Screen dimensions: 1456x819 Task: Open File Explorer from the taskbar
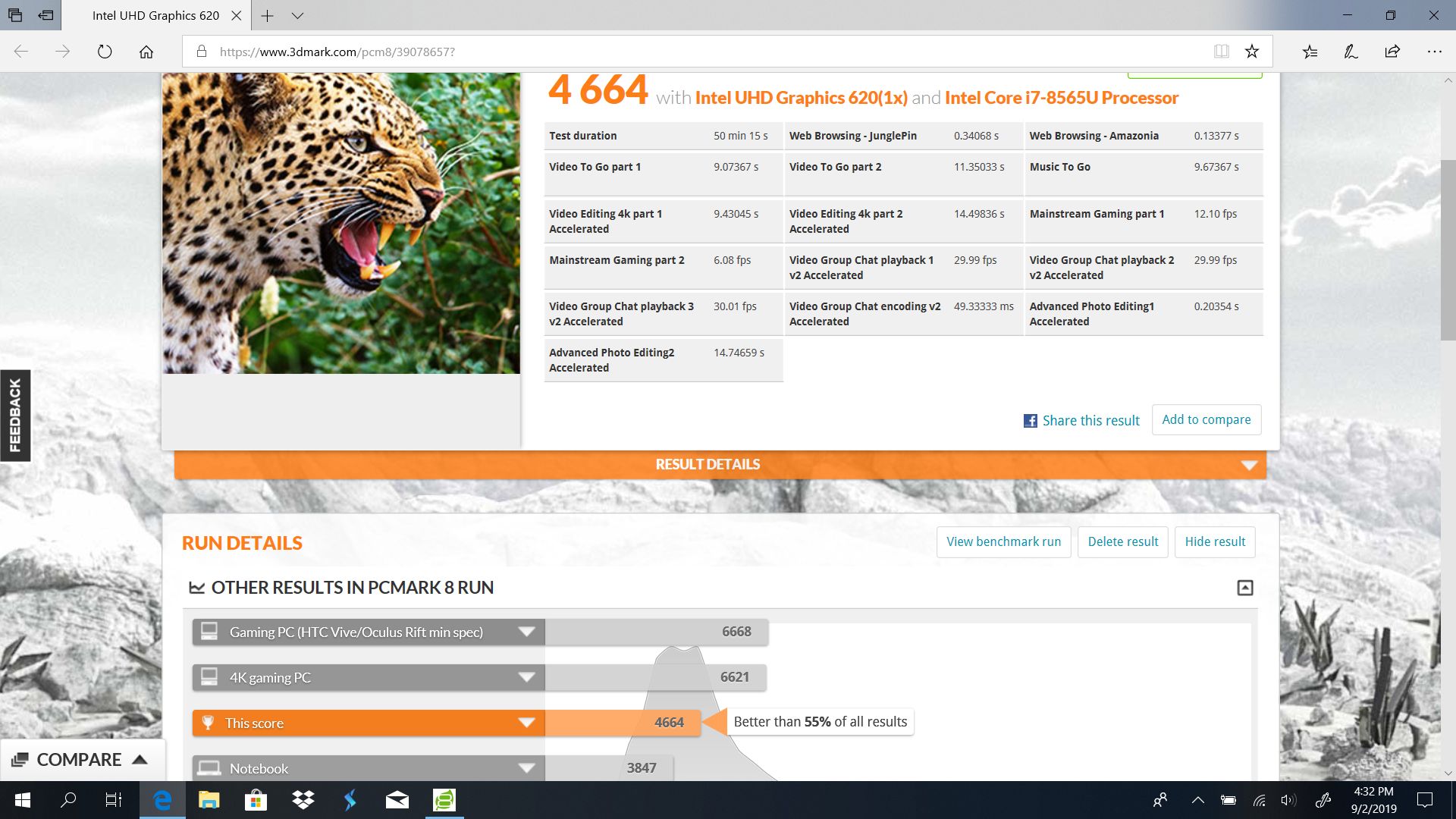(209, 800)
